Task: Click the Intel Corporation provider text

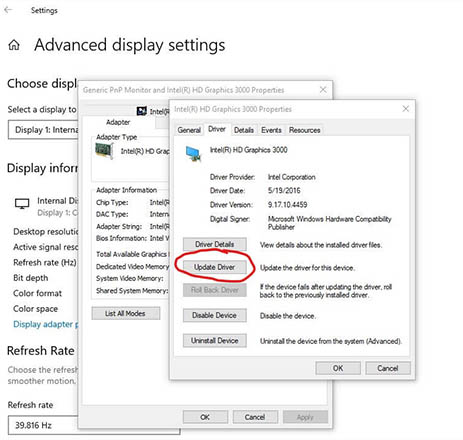Action: pos(292,177)
